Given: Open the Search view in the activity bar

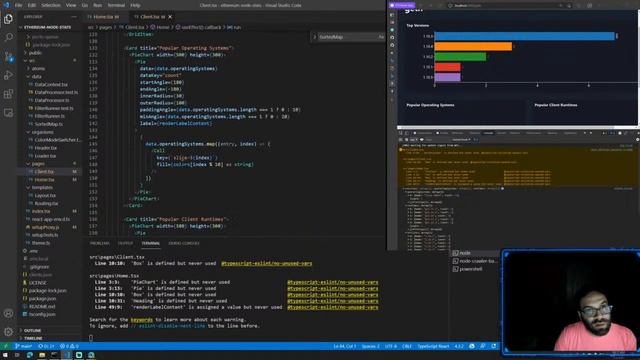Looking at the screenshot, I should coord(8,38).
